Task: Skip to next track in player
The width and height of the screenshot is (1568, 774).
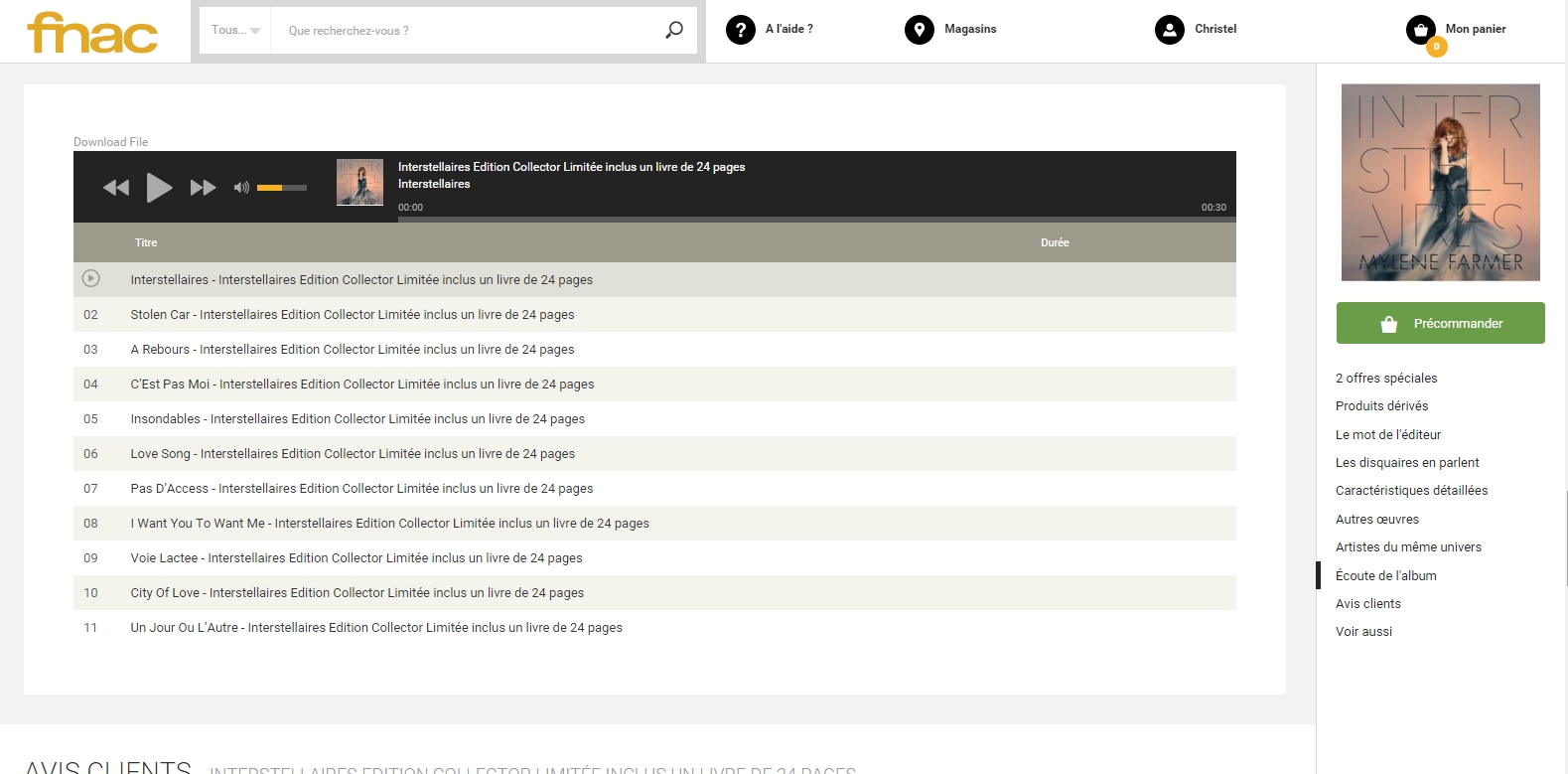Action: [x=203, y=187]
